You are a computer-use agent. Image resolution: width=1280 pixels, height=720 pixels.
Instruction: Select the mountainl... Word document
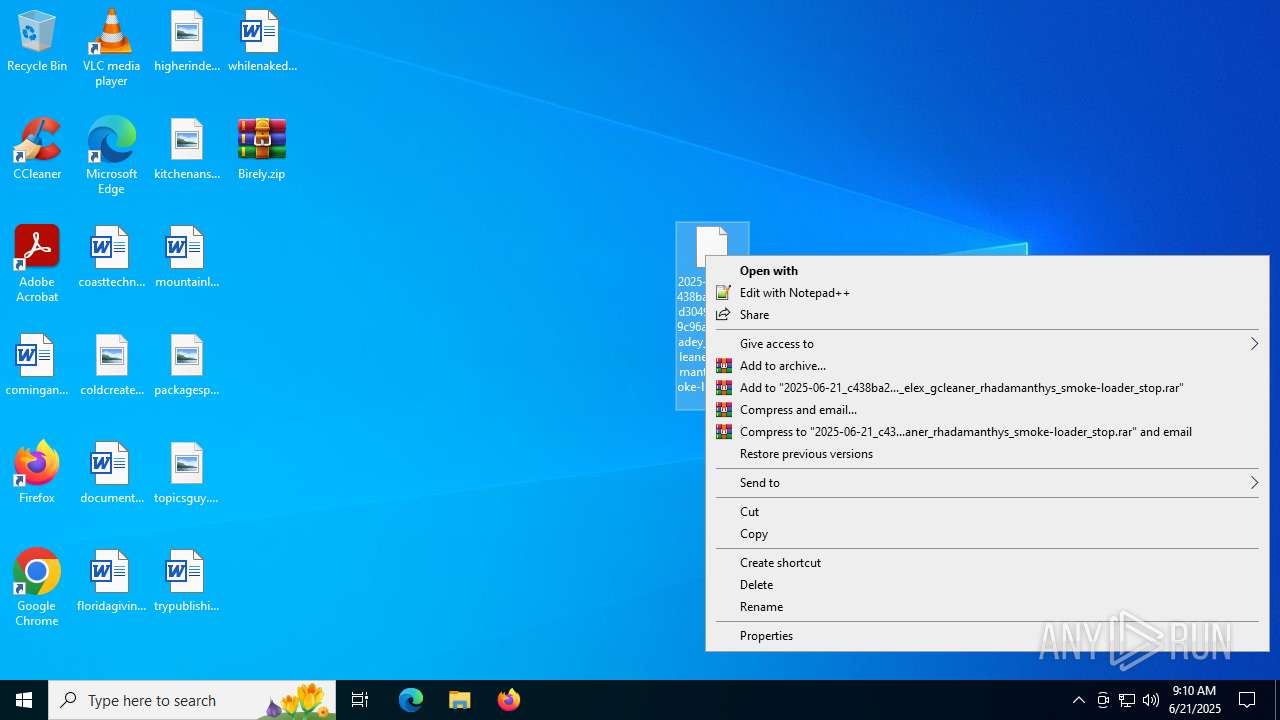coord(187,258)
